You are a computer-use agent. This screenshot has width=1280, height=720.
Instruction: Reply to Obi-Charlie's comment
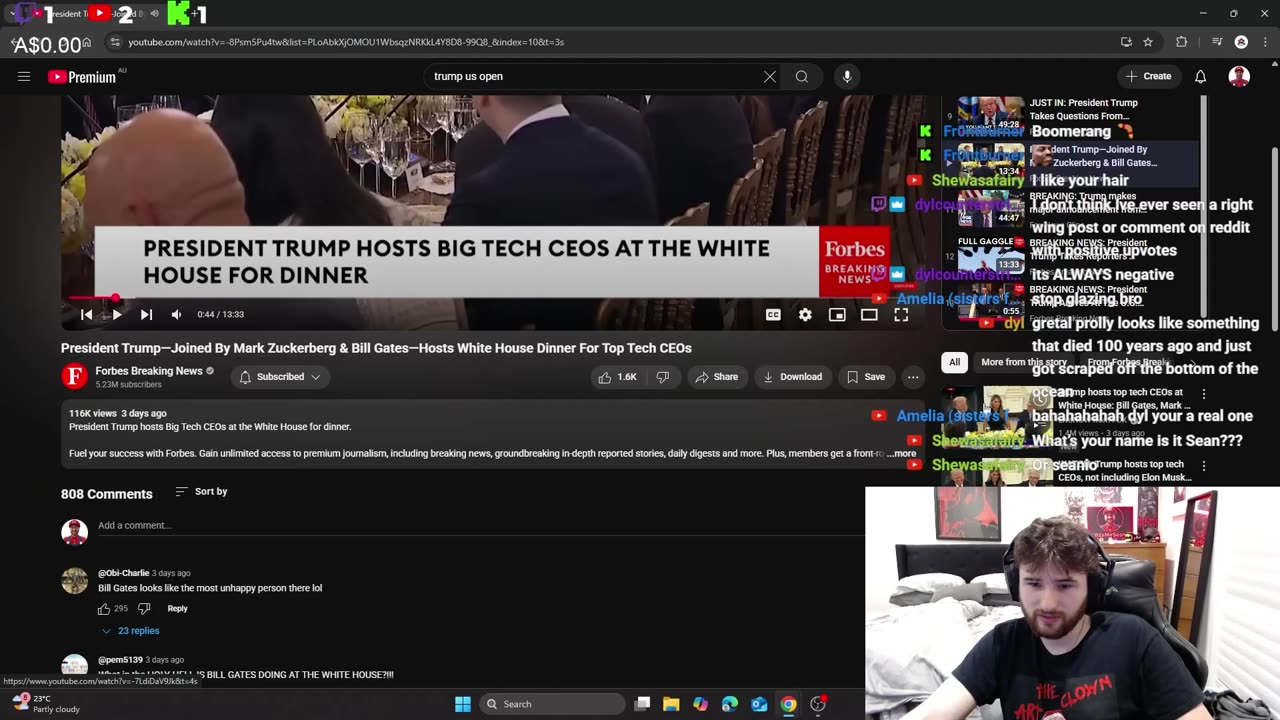(x=177, y=608)
